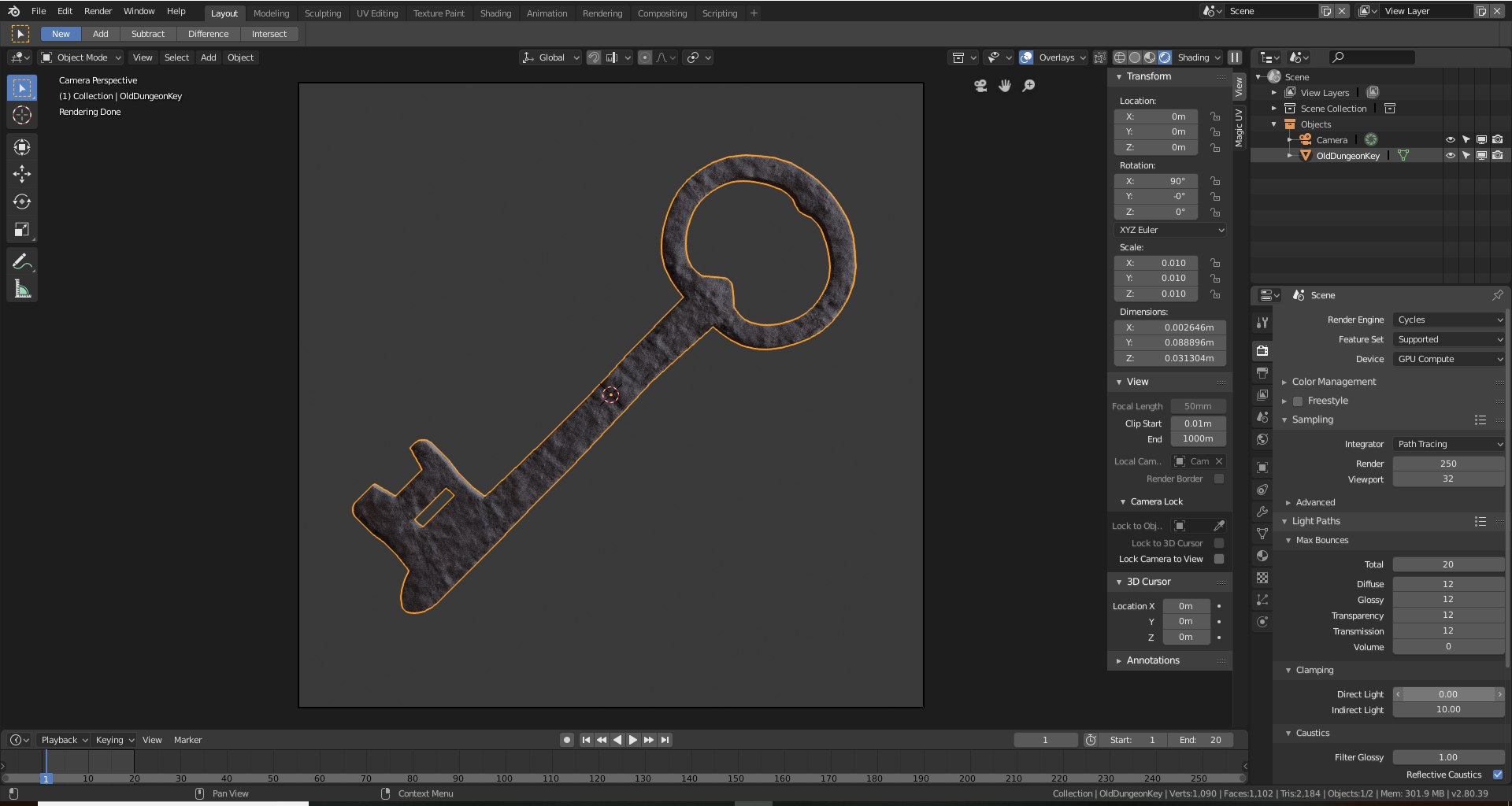Open the Object Mode dropdown

[81, 57]
